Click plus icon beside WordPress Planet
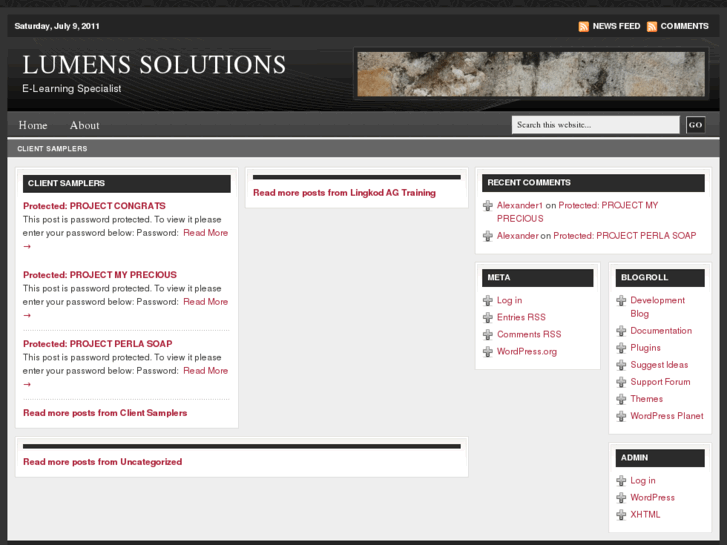This screenshot has width=727, height=545. tap(621, 416)
